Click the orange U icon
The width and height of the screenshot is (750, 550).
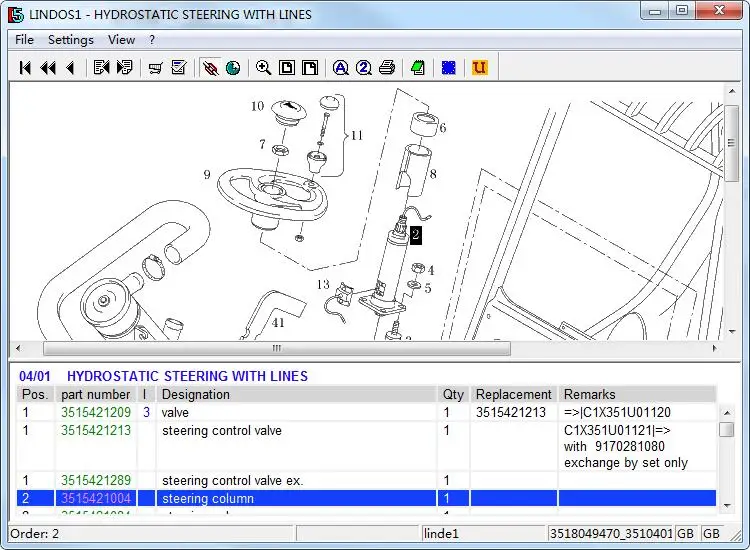pos(480,67)
